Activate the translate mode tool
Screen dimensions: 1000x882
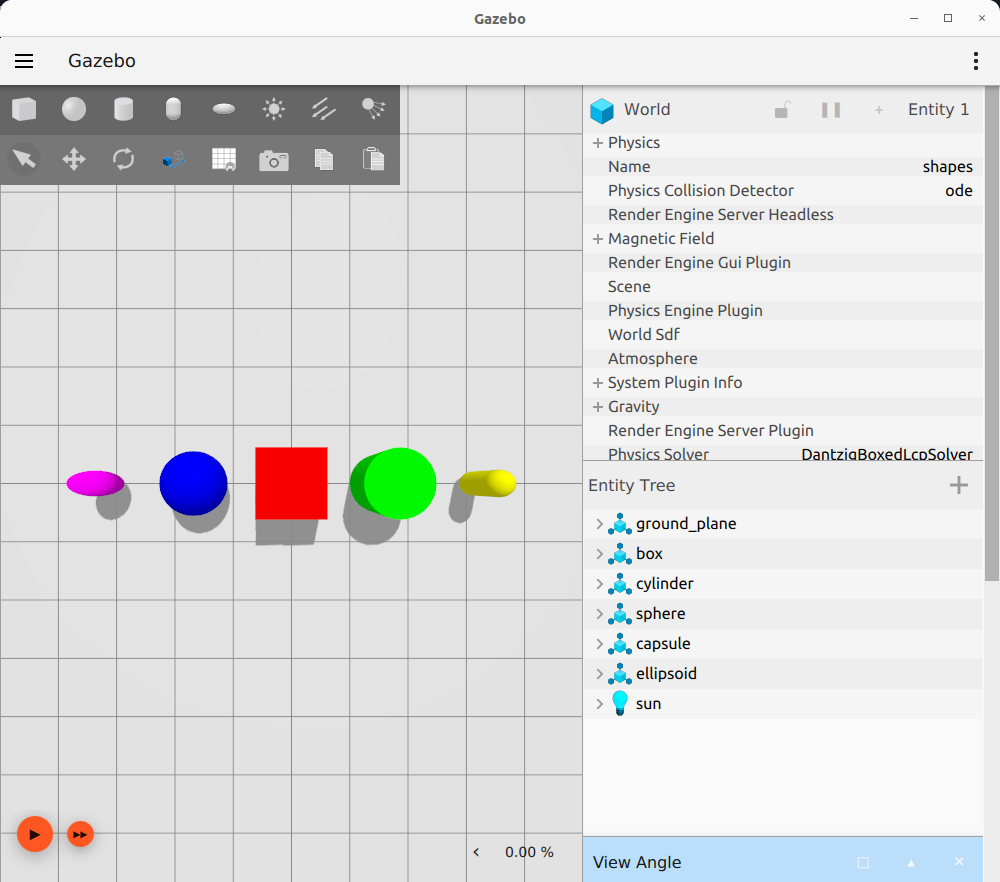click(74, 159)
